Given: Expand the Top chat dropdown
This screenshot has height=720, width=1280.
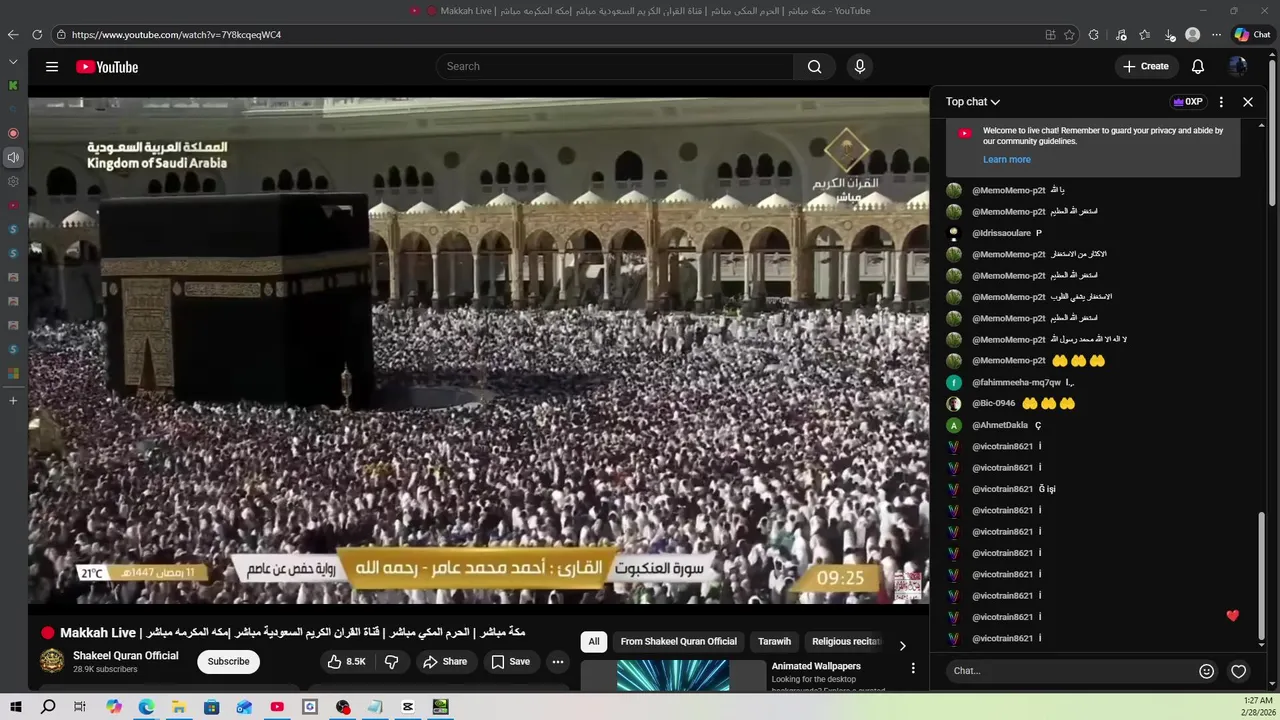Looking at the screenshot, I should pyautogui.click(x=973, y=102).
